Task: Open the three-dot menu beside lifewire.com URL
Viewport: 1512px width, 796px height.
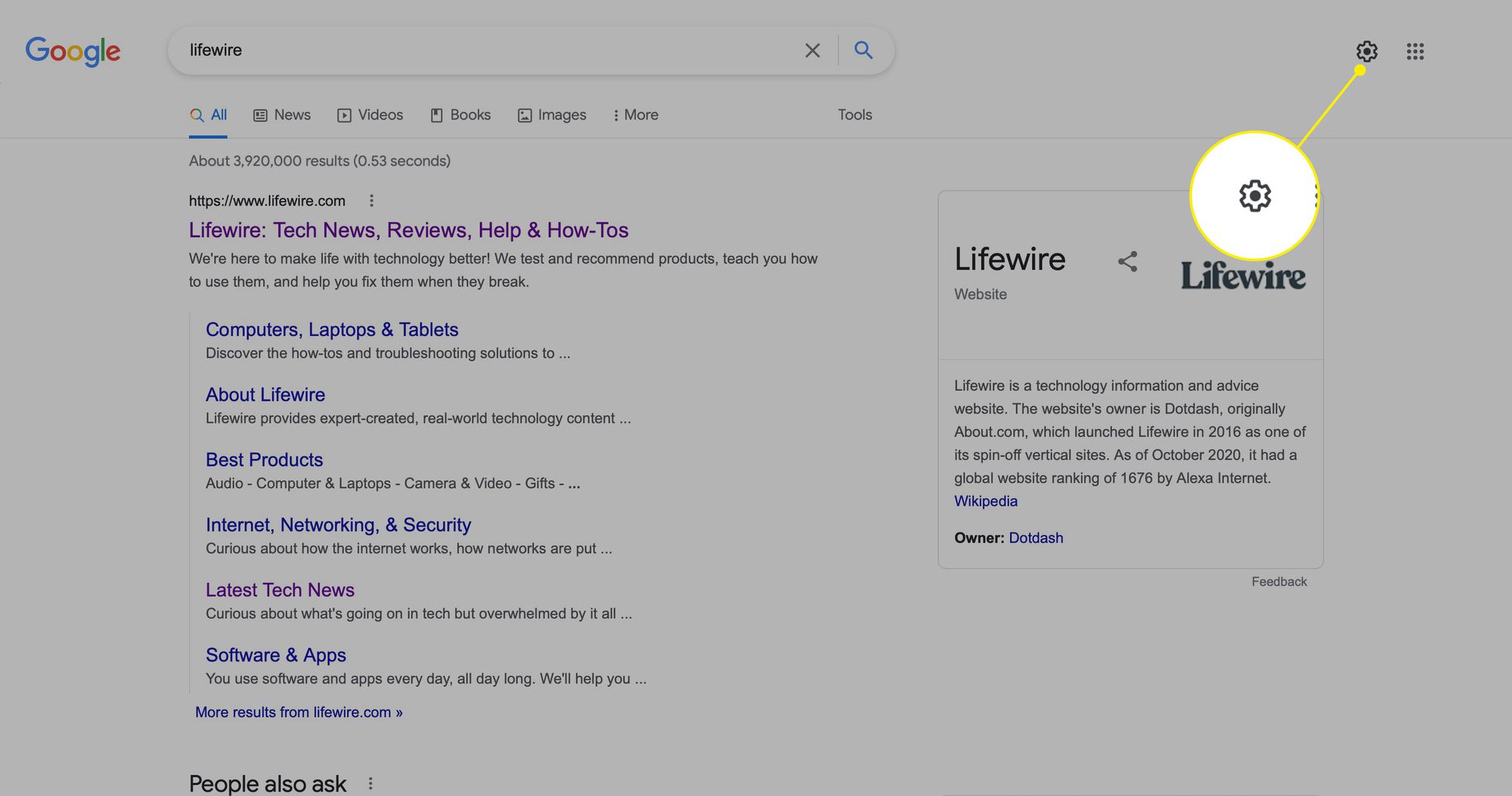Action: (x=371, y=200)
